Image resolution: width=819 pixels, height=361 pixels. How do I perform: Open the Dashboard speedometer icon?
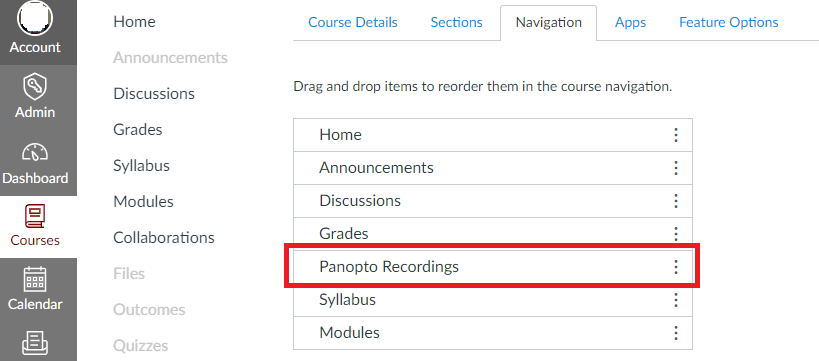[x=35, y=153]
